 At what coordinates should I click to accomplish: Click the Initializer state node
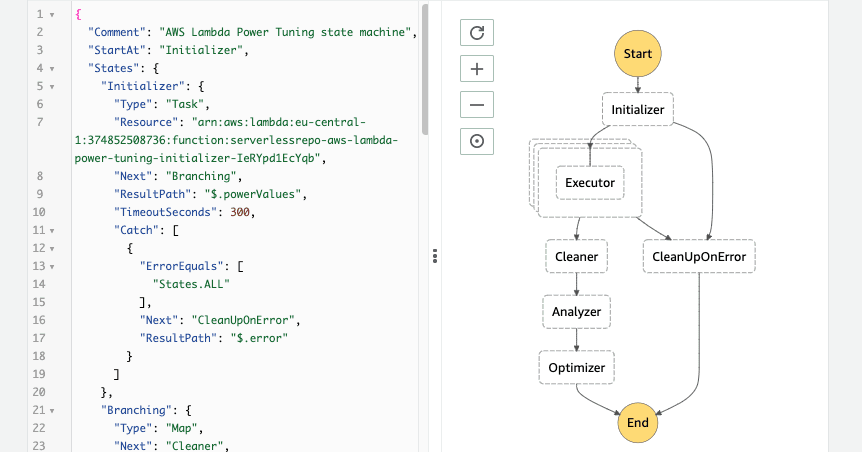637,109
